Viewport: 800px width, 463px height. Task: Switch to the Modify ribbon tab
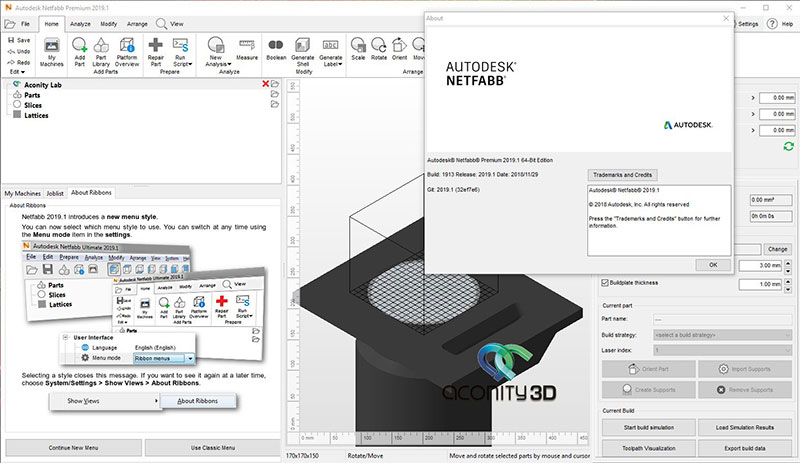(x=109, y=24)
